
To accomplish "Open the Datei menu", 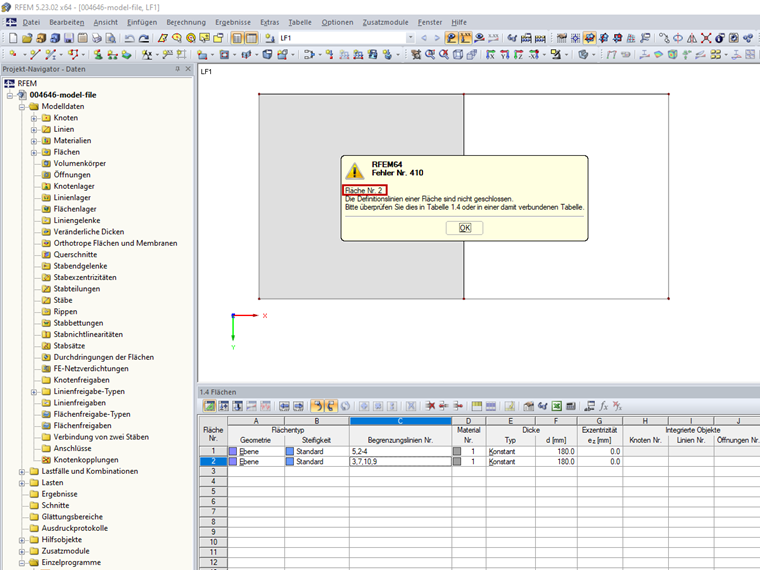I will [x=31, y=22].
